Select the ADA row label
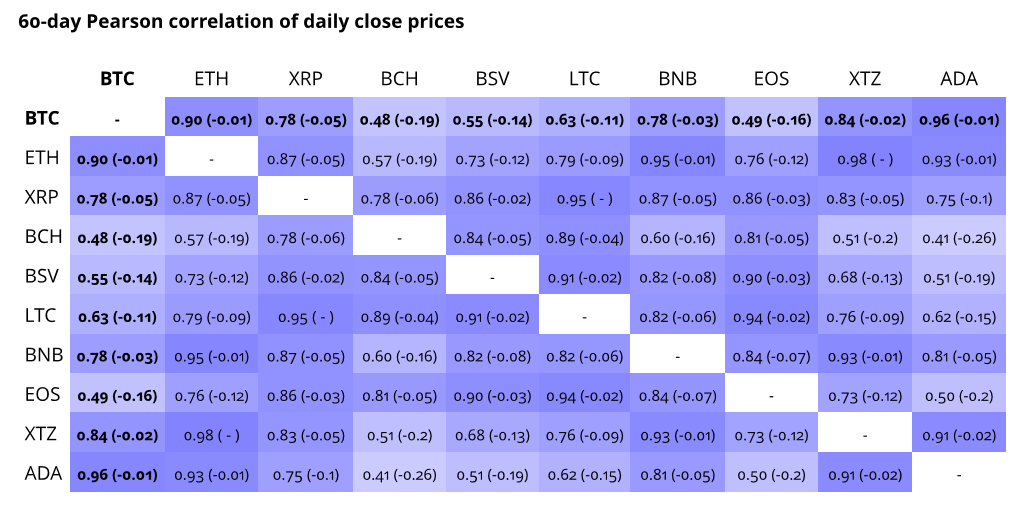Viewport: 1023px width, 508px height. click(43, 474)
